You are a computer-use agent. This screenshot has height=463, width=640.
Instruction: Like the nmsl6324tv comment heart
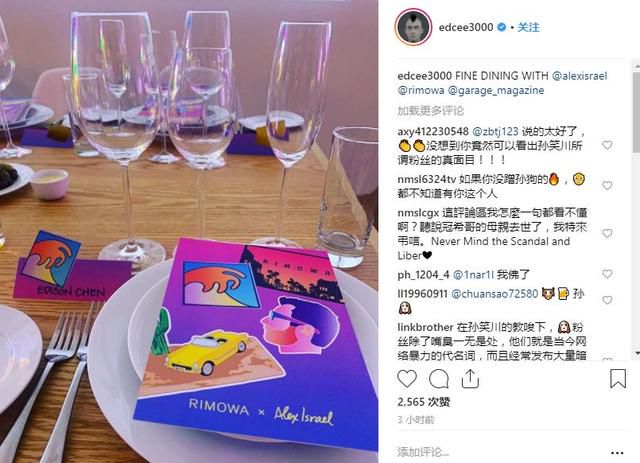[x=607, y=185]
